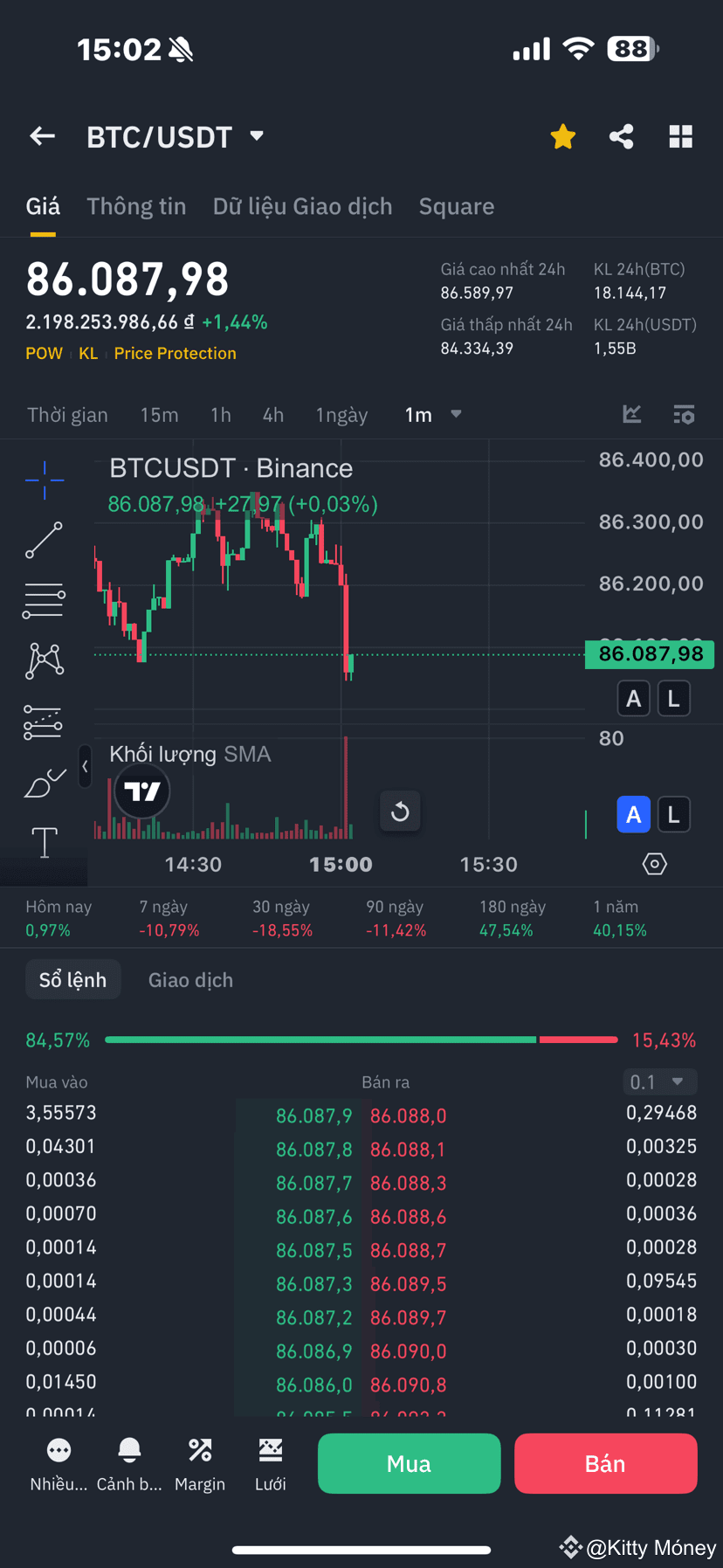Image resolution: width=723 pixels, height=1568 pixels.
Task: Tap the battery indicator in status bar
Action: (633, 49)
